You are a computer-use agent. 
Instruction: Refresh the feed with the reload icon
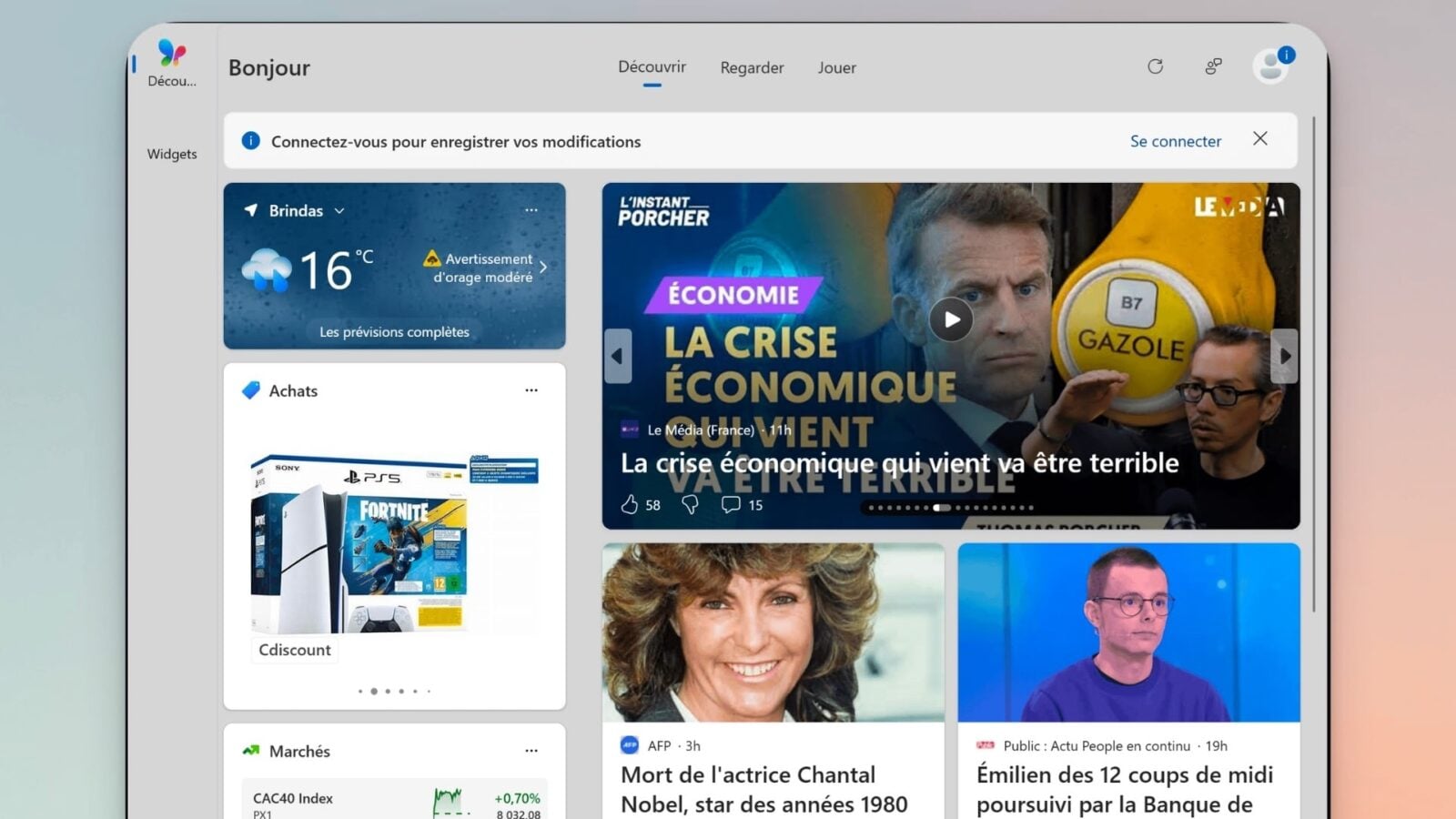coord(1155,66)
